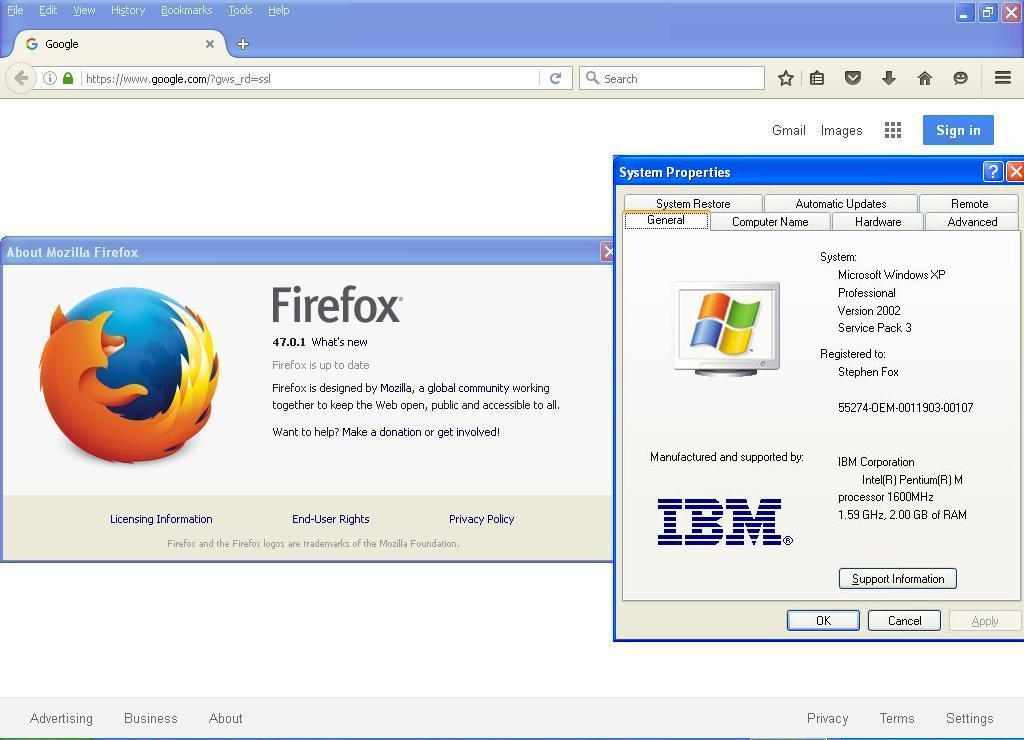The width and height of the screenshot is (1024, 740).
Task: Open site information icon in address bar
Action: [x=50, y=78]
